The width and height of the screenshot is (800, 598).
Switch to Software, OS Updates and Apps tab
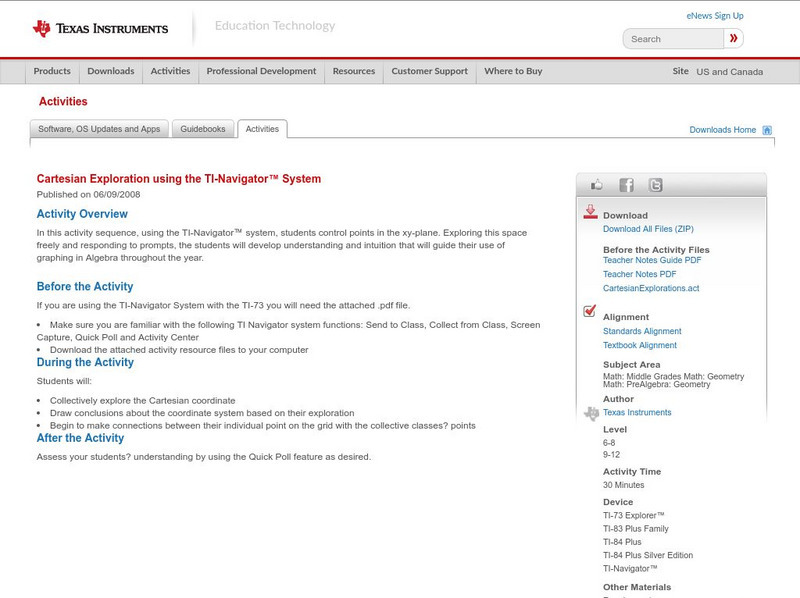pos(99,129)
